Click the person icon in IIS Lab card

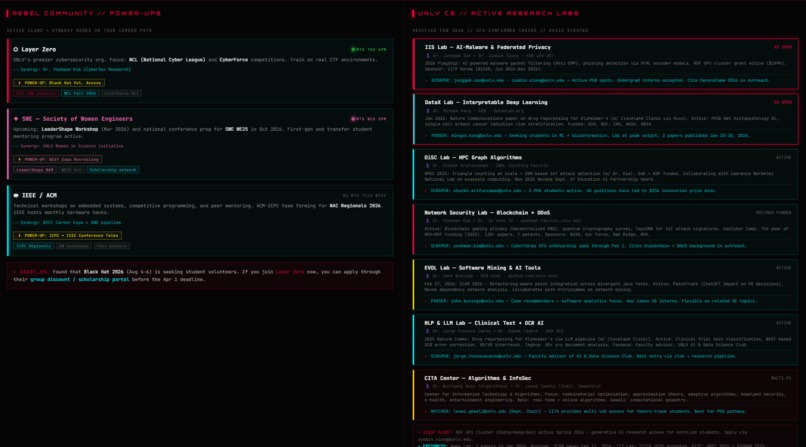click(x=427, y=55)
